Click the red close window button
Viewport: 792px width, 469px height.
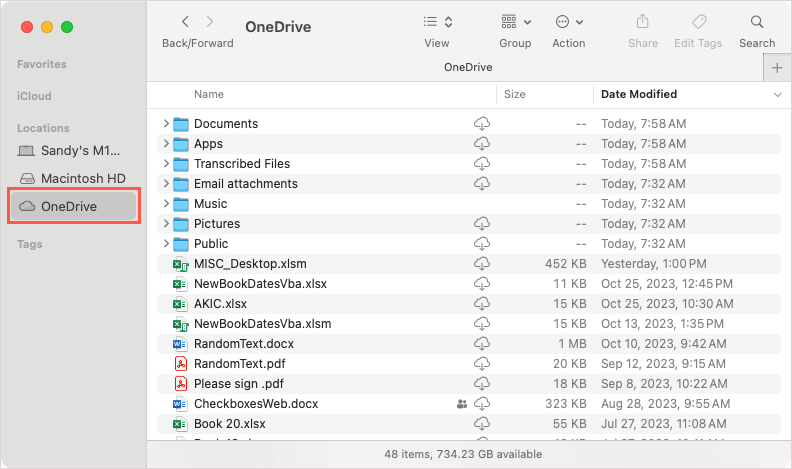point(27,27)
